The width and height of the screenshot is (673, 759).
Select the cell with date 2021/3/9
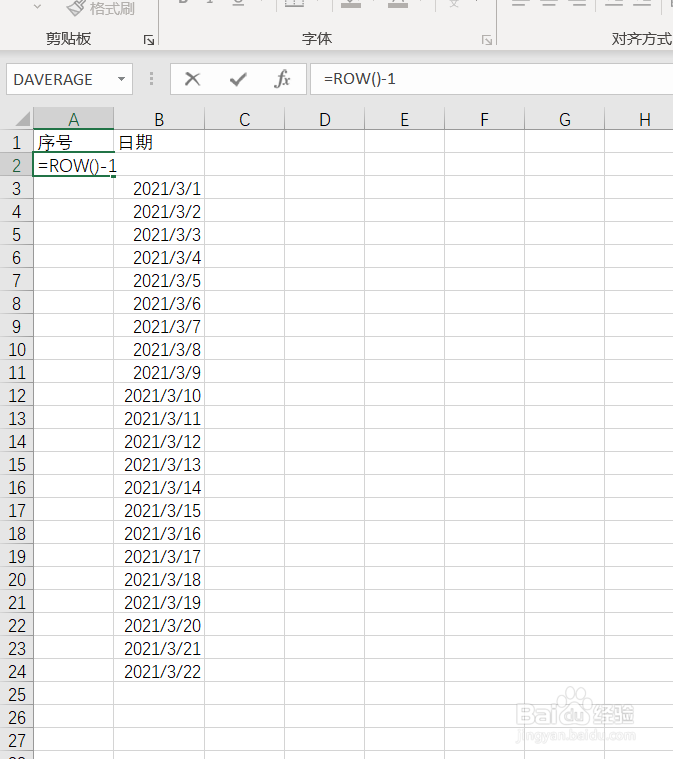click(x=159, y=372)
